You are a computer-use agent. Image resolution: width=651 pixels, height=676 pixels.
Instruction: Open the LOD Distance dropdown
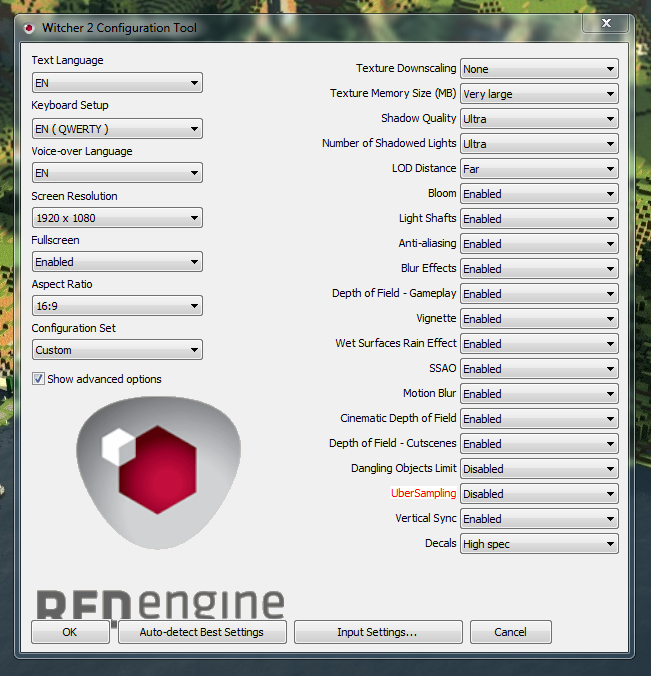click(x=539, y=169)
